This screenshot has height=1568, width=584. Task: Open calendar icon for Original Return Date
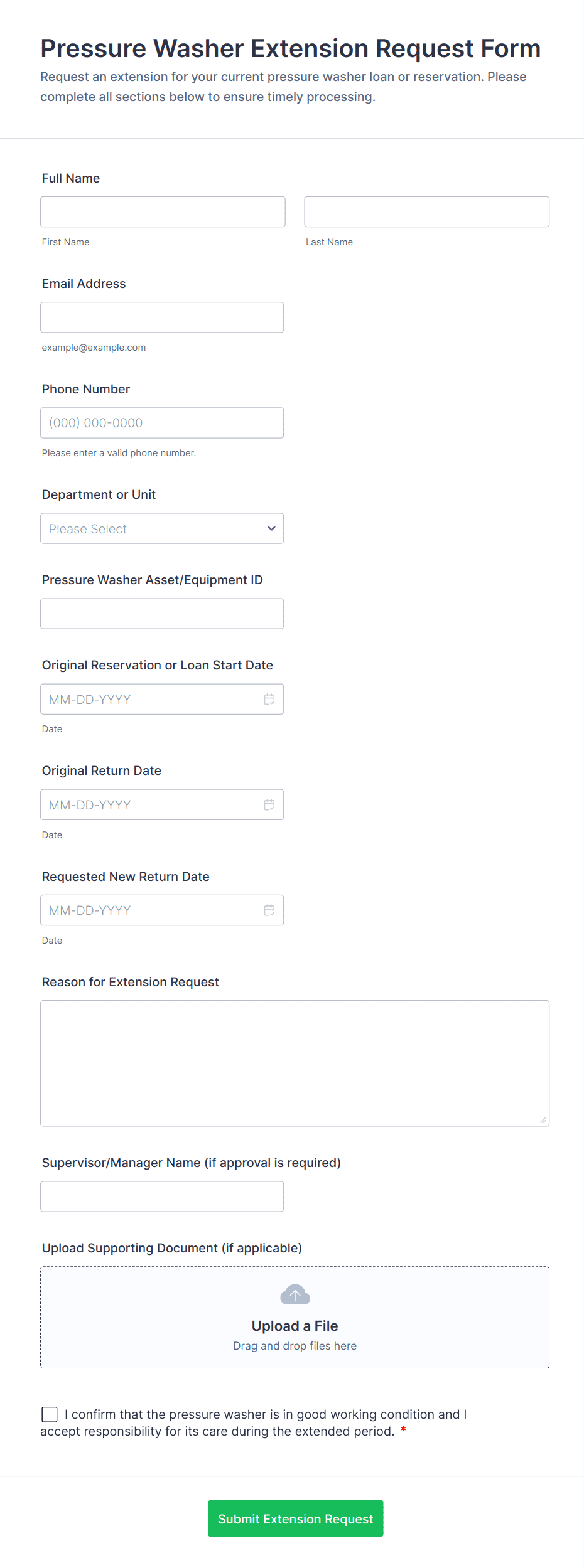tap(269, 804)
